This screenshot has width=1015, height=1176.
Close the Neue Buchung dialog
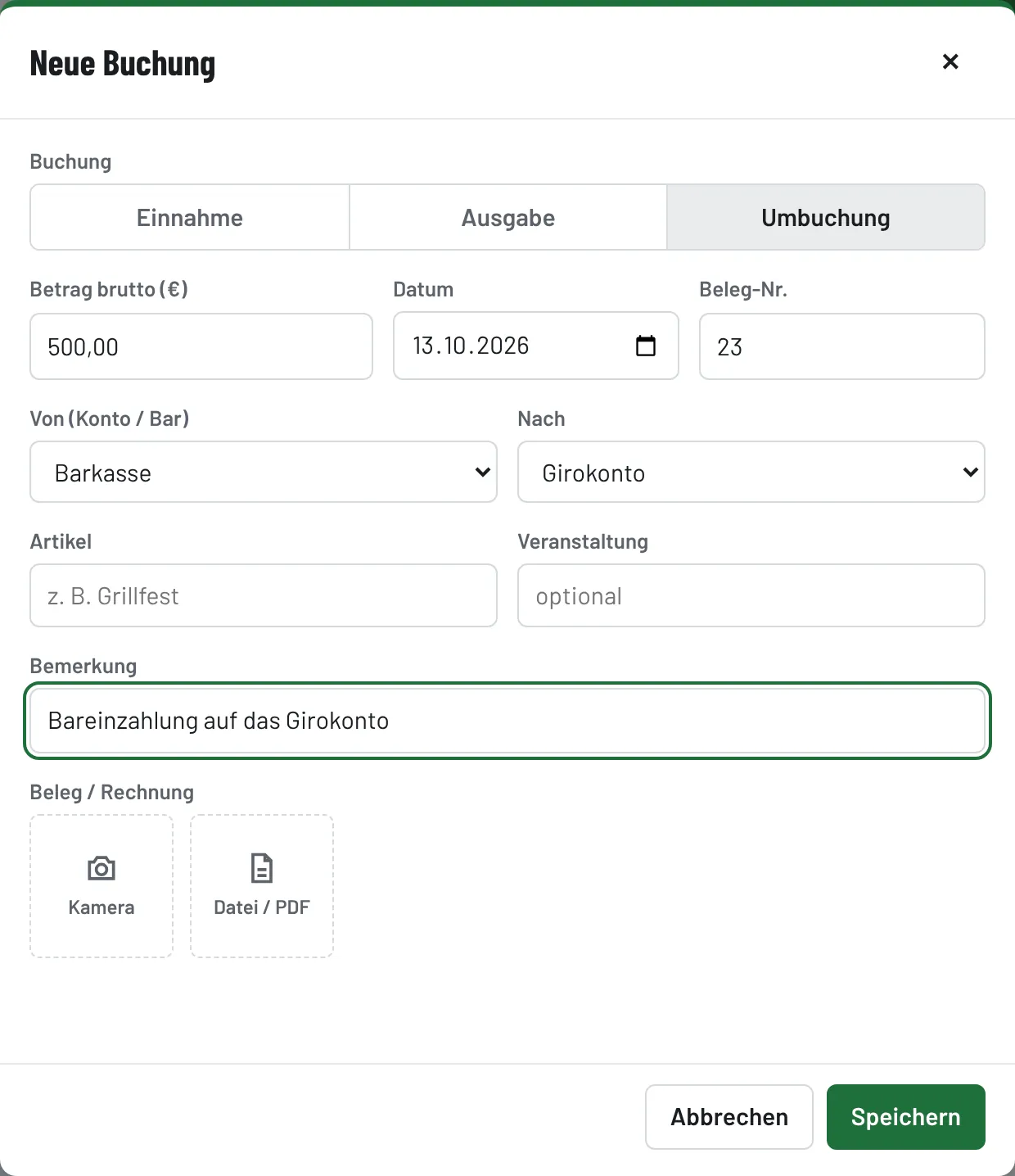[950, 61]
